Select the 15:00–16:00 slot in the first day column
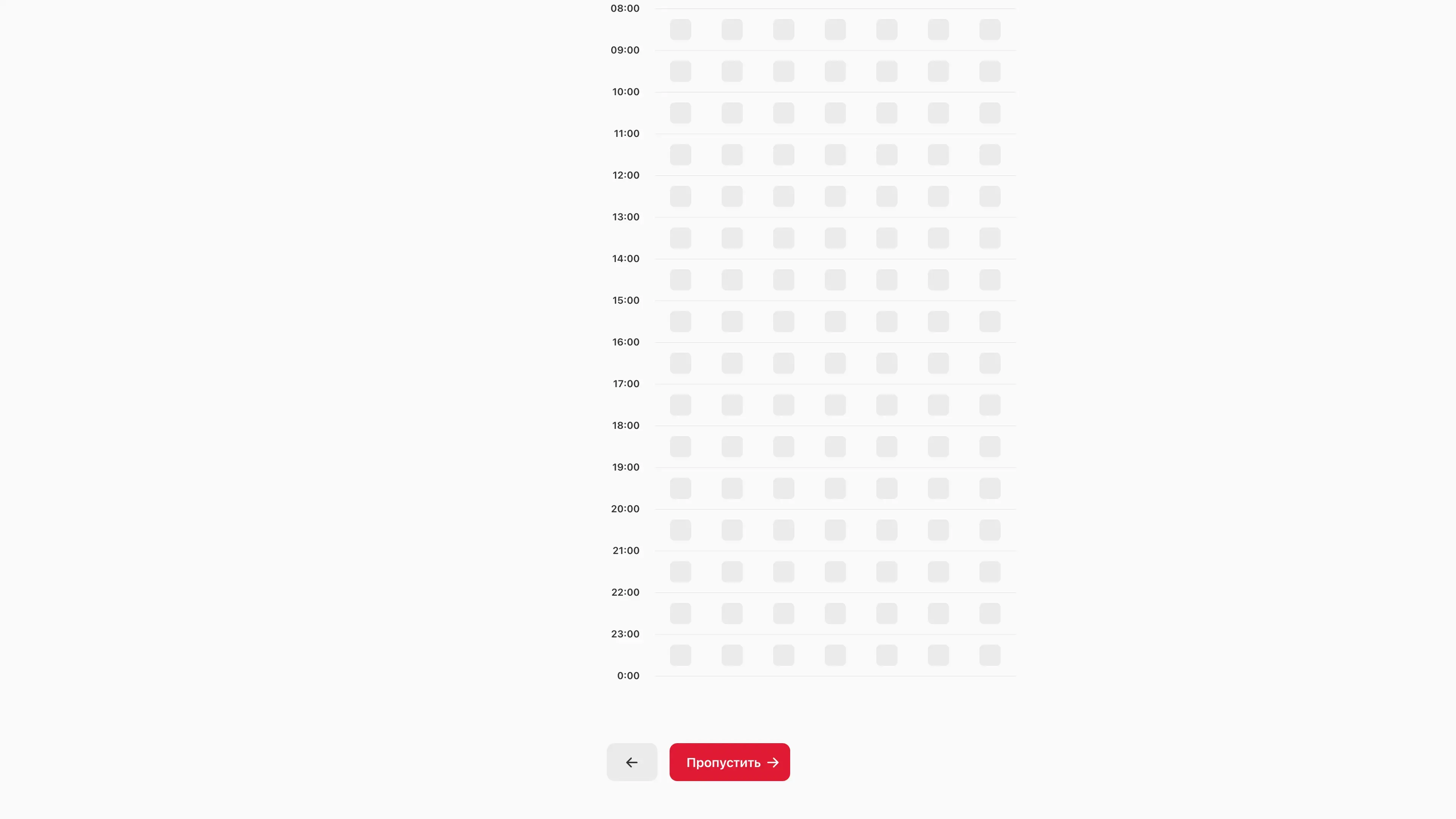 click(681, 322)
